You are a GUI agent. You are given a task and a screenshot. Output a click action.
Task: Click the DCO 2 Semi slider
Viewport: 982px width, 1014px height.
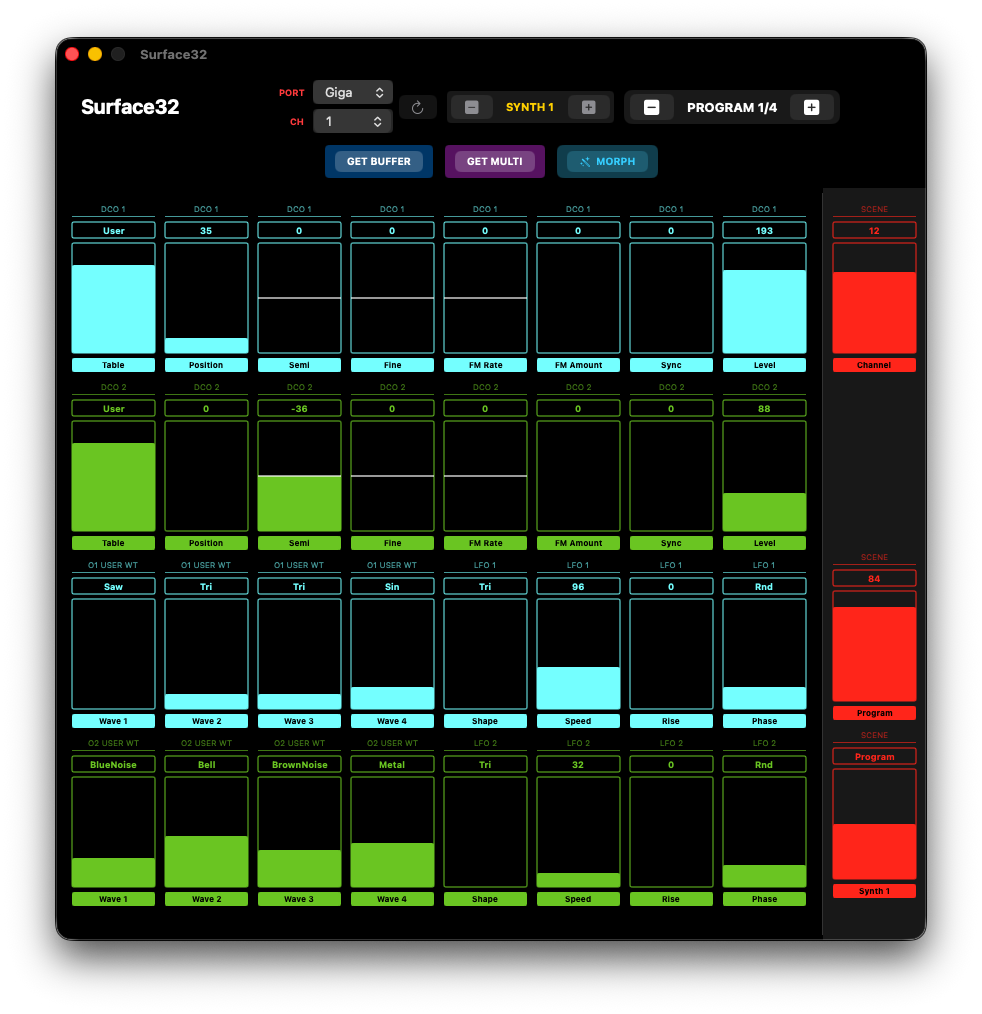point(299,476)
